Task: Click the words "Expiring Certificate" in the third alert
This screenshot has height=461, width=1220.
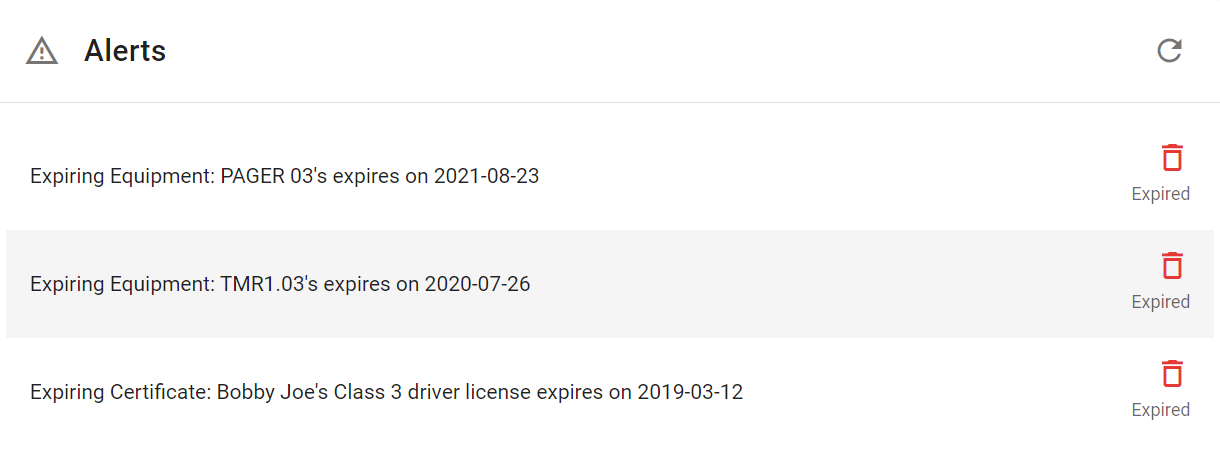Action: (120, 393)
